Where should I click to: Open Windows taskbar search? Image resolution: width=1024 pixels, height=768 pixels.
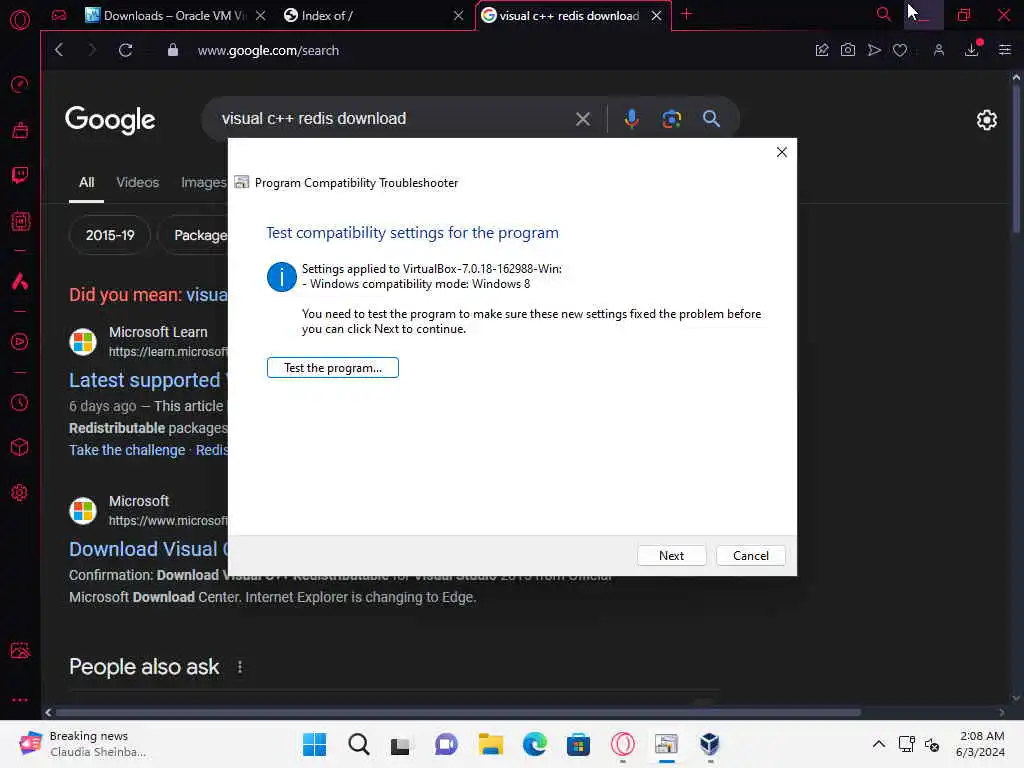click(359, 744)
